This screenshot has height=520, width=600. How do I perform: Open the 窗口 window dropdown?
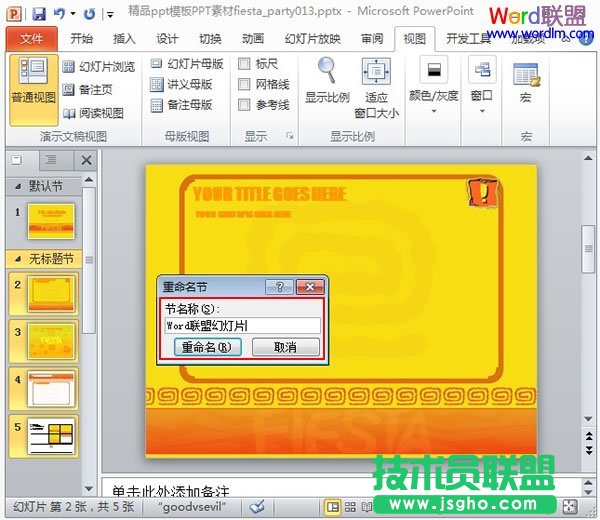click(482, 86)
